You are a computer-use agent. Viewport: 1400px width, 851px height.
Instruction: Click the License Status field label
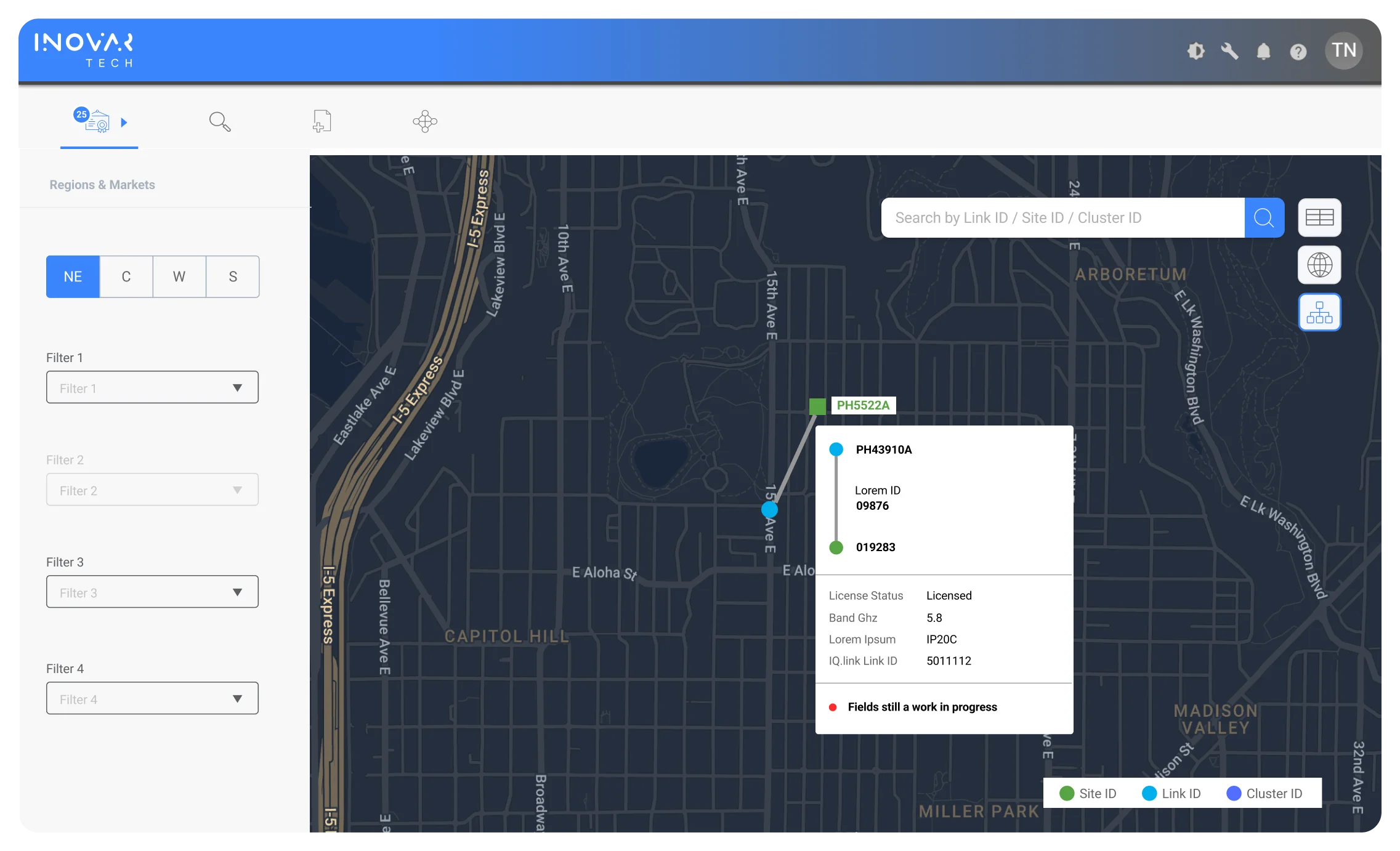pos(865,595)
